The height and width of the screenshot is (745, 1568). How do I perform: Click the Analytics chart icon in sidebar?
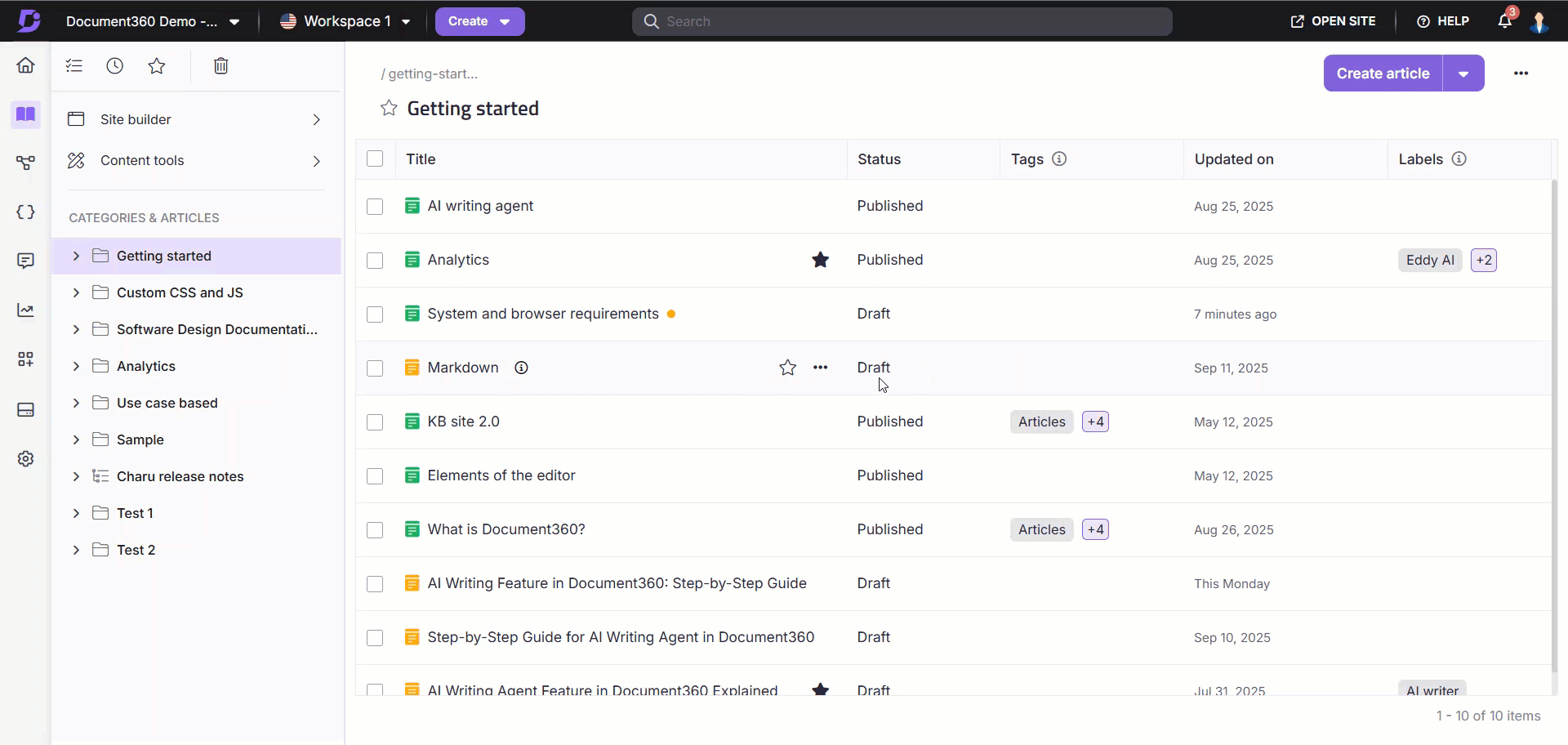click(x=25, y=310)
